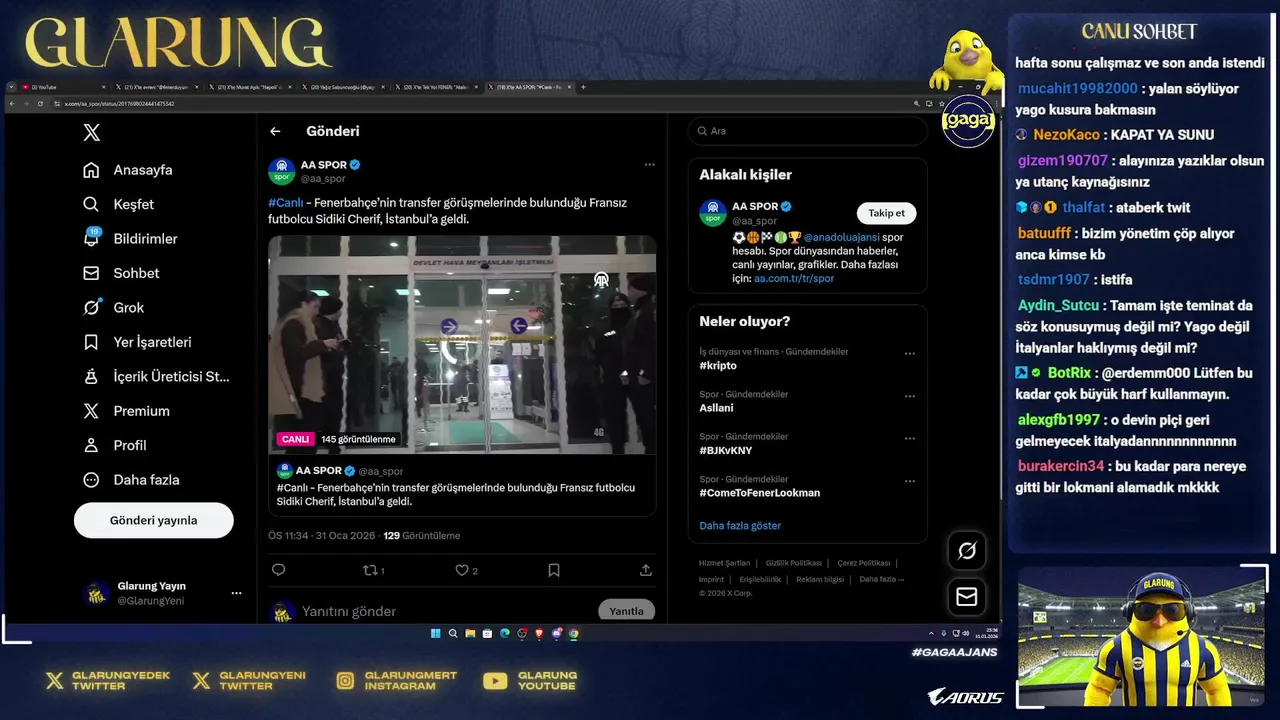The image size is (1280, 720).
Task: Switch to YouTube browser tab
Action: coord(62,87)
